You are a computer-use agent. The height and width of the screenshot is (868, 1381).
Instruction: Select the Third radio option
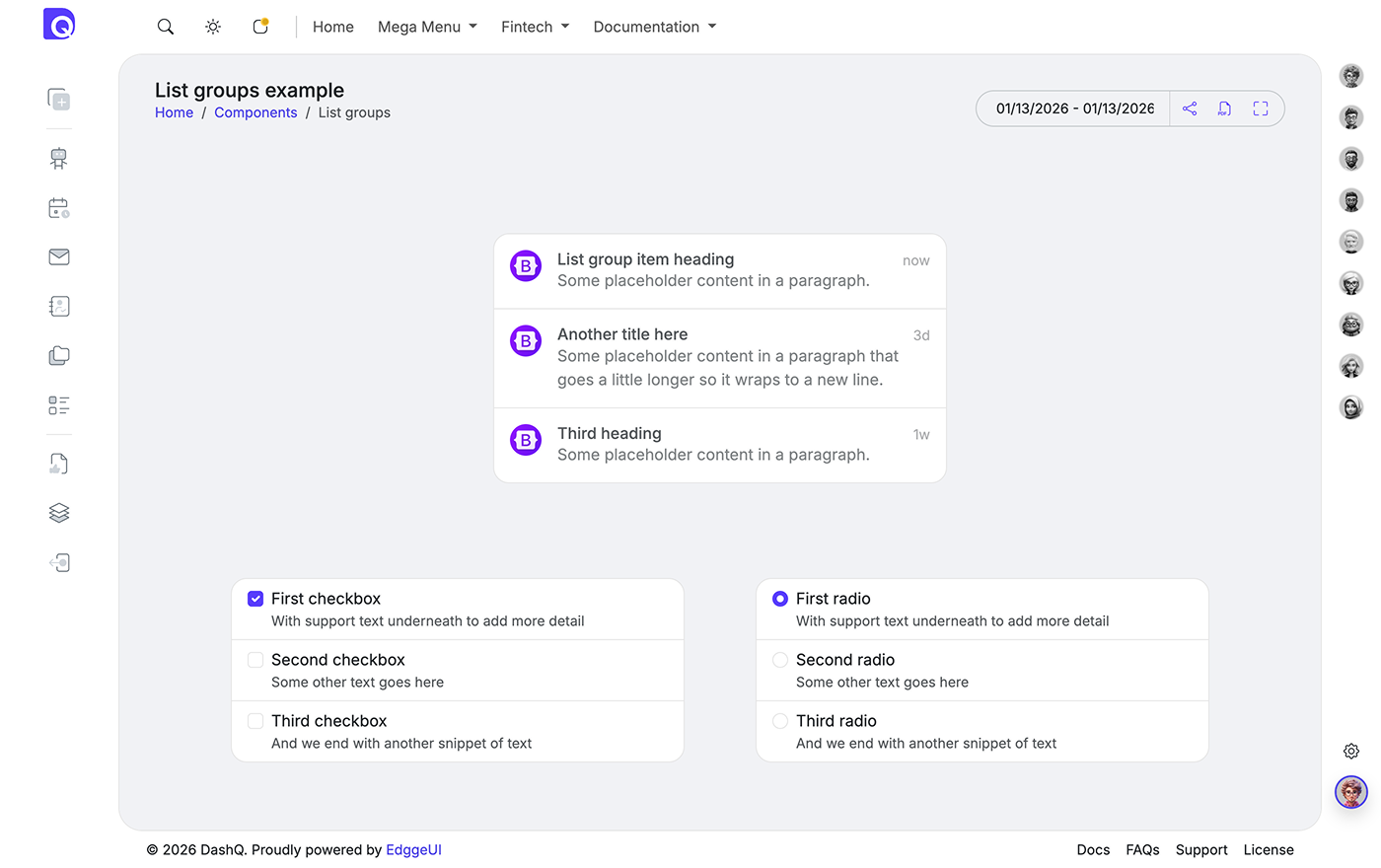click(780, 721)
